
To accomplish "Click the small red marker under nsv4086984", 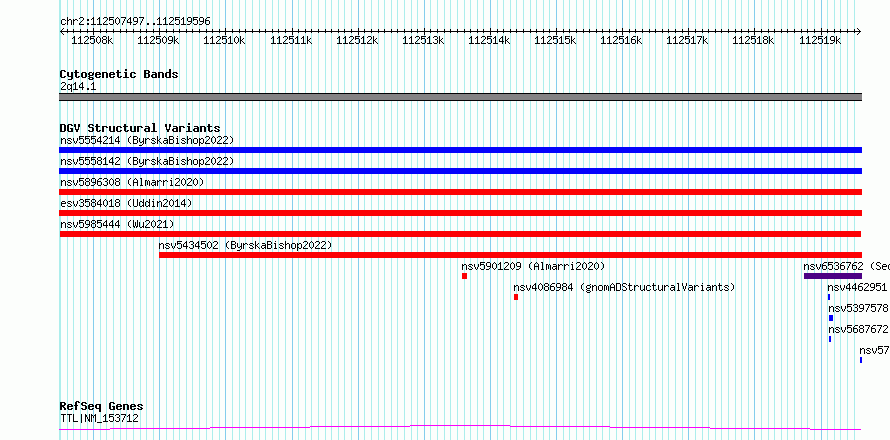I will pos(516,297).
